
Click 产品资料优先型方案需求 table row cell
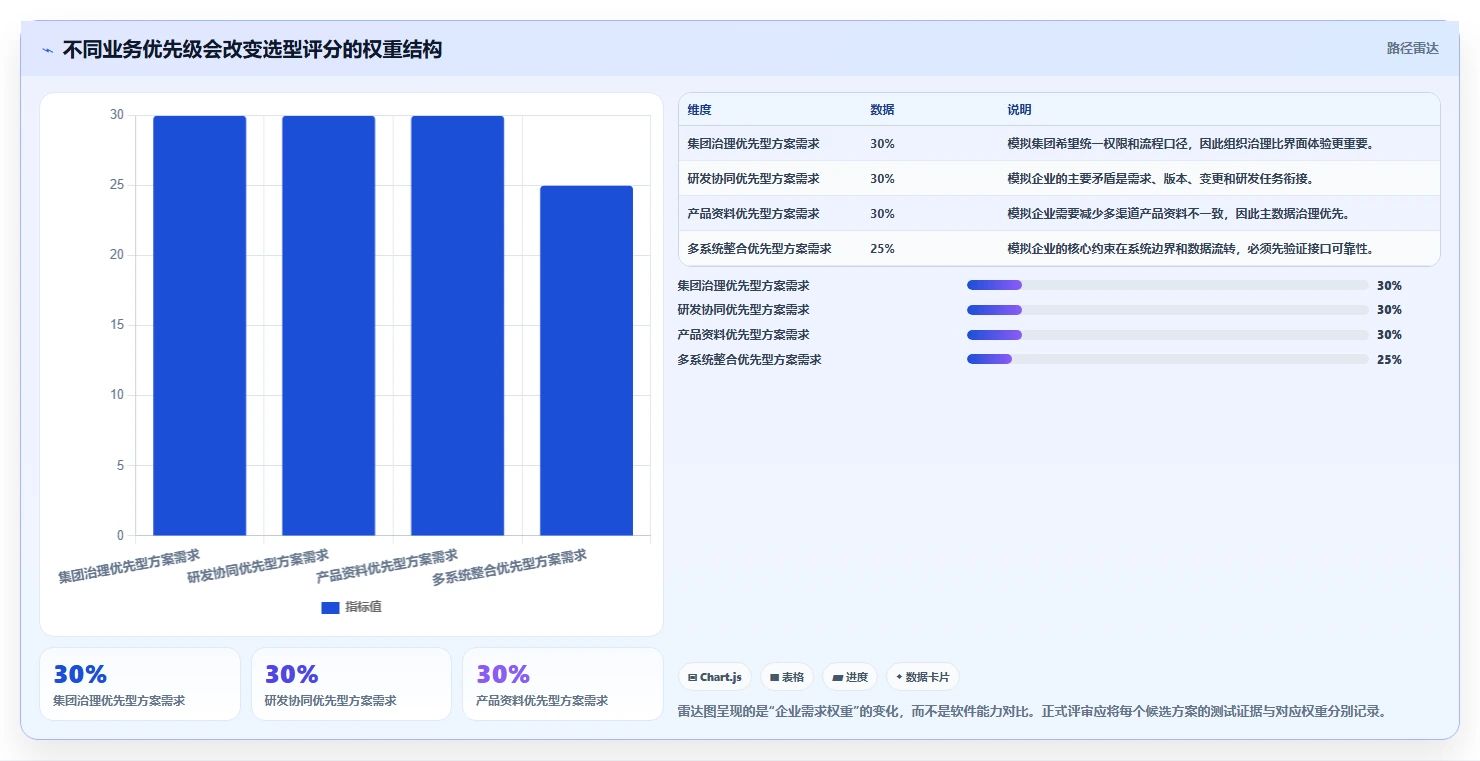(x=753, y=214)
